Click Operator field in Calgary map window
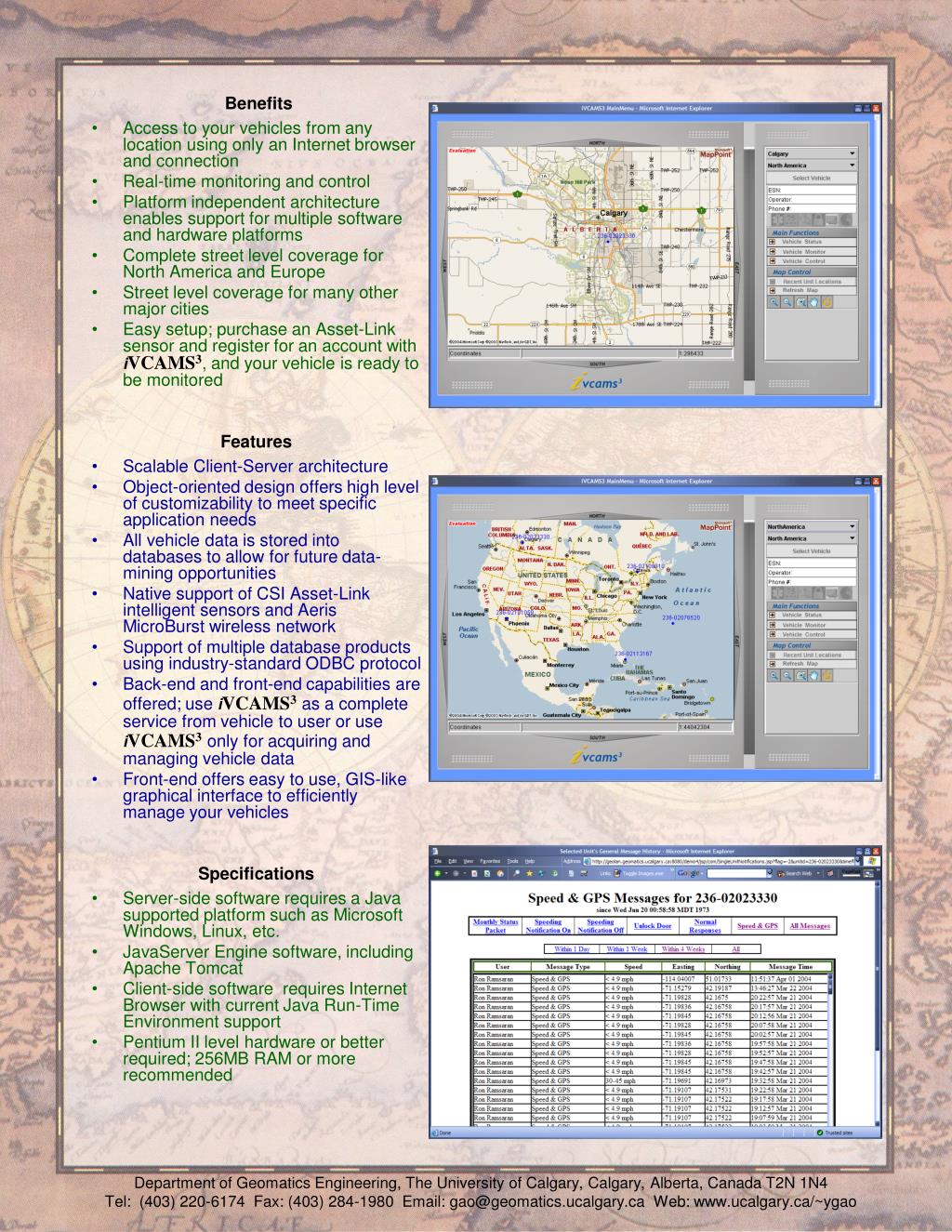Viewport: 952px width, 1232px height. pos(812,199)
